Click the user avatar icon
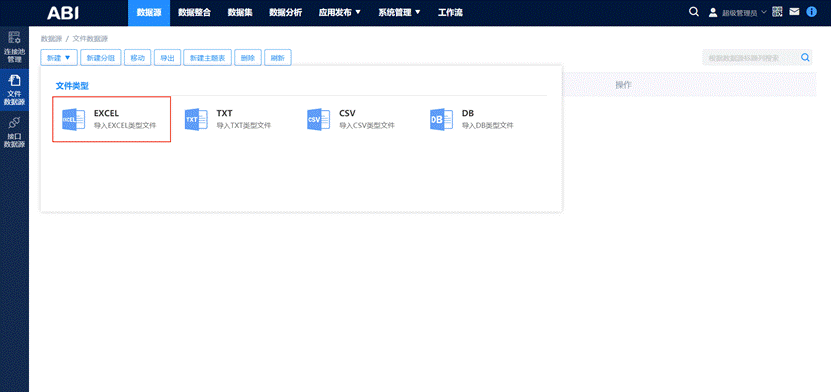This screenshot has width=831, height=392. click(x=713, y=12)
